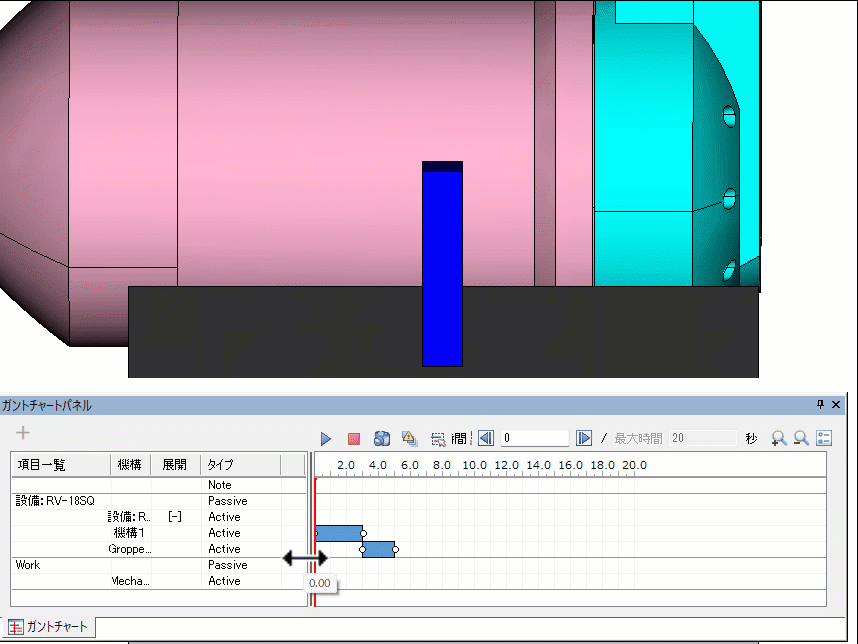Click the reset simulation icon next to stop

pos(381,439)
